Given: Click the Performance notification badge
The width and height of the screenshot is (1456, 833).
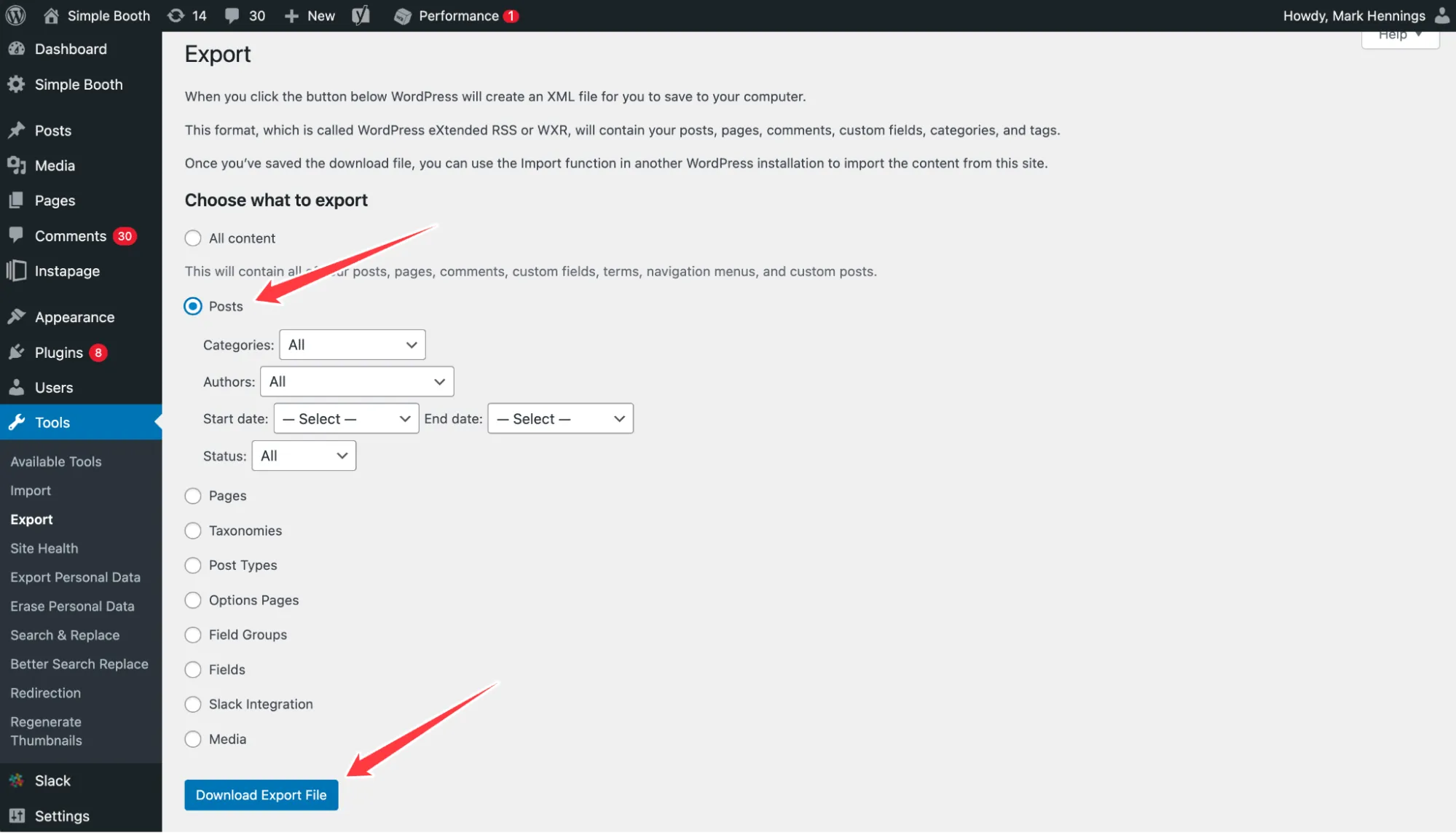Looking at the screenshot, I should tap(511, 16).
